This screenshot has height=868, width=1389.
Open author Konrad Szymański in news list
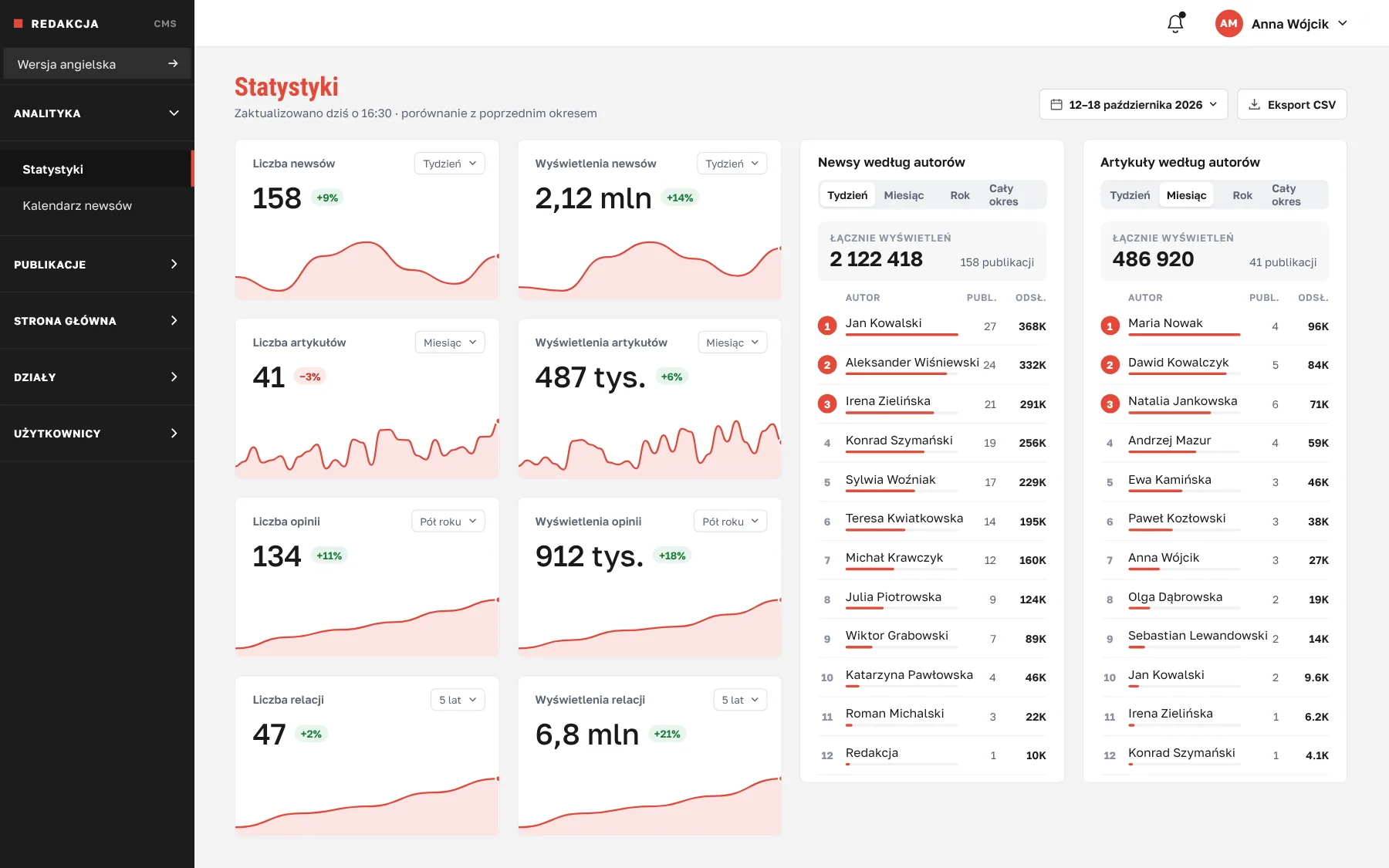point(899,441)
